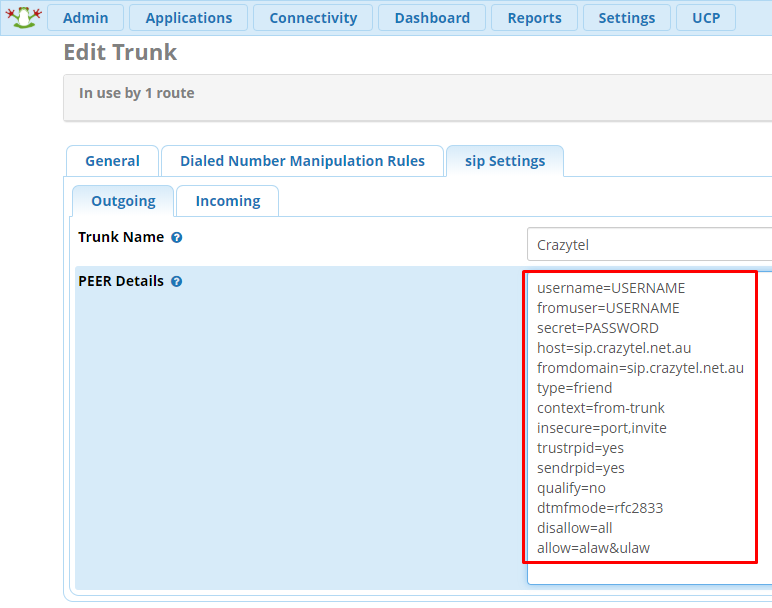Image resolution: width=772 pixels, height=608 pixels.
Task: Go to the Dashboard menu item
Action: (x=432, y=18)
